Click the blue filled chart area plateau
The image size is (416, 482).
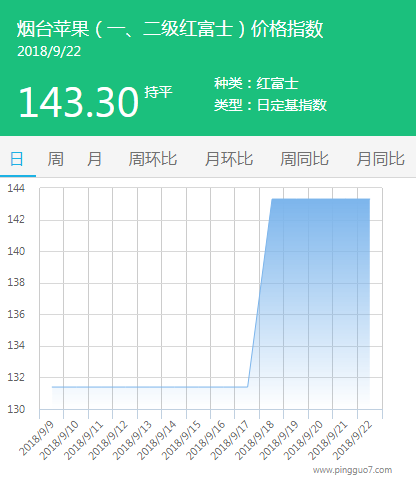[x=320, y=300]
